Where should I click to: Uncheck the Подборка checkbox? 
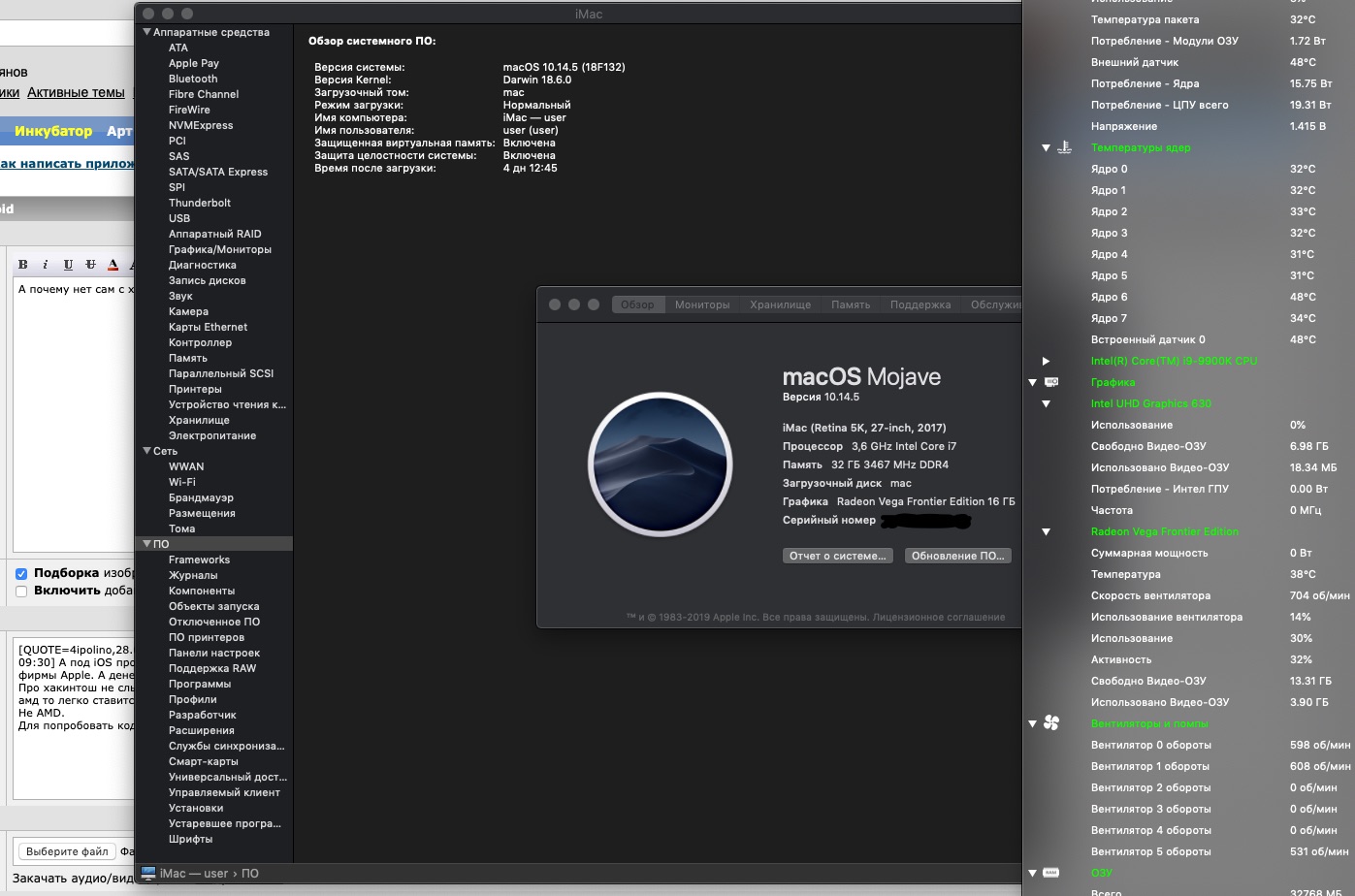click(x=21, y=573)
